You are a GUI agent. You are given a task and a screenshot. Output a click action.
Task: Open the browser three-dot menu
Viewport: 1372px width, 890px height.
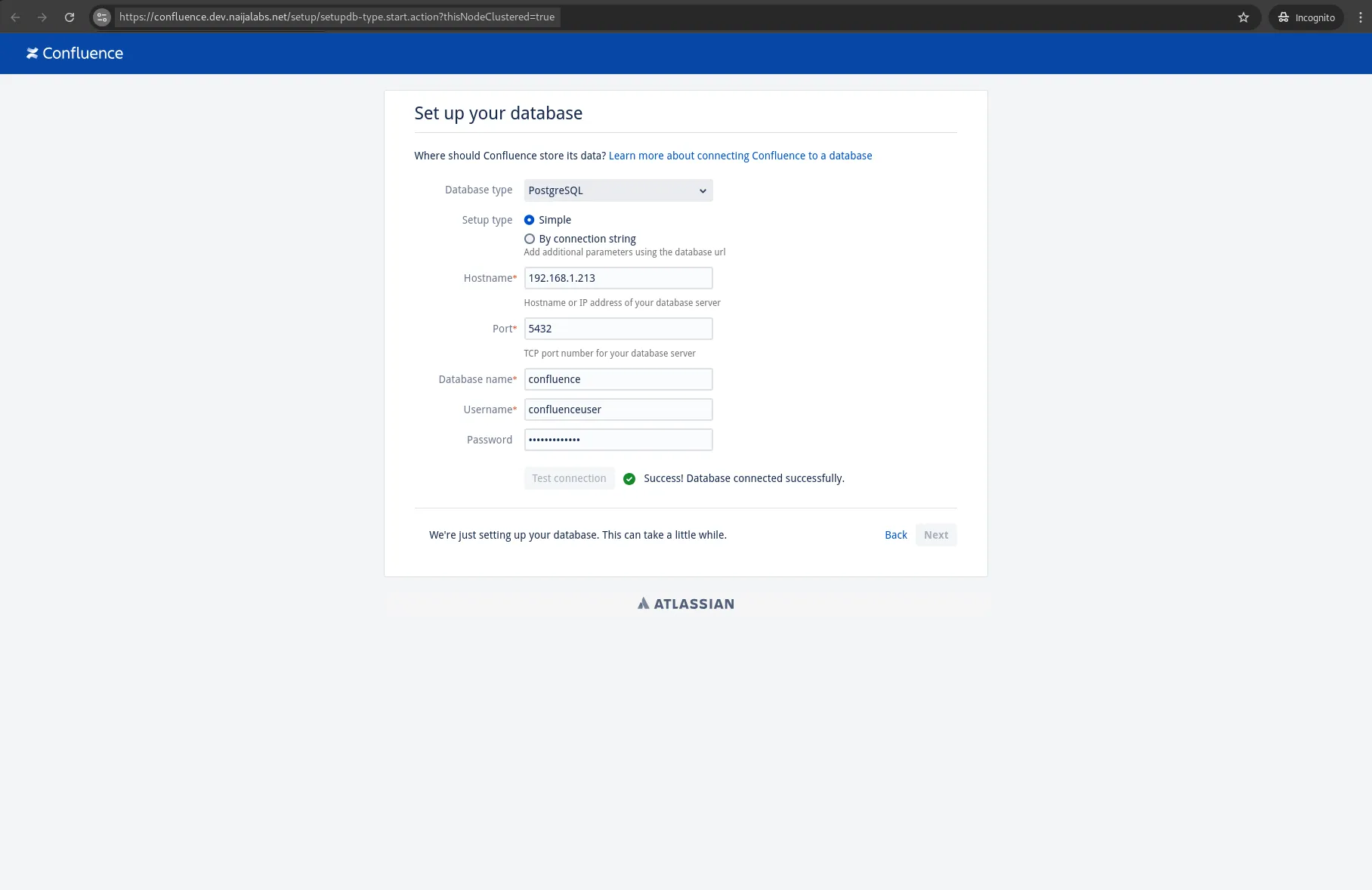(x=1361, y=17)
